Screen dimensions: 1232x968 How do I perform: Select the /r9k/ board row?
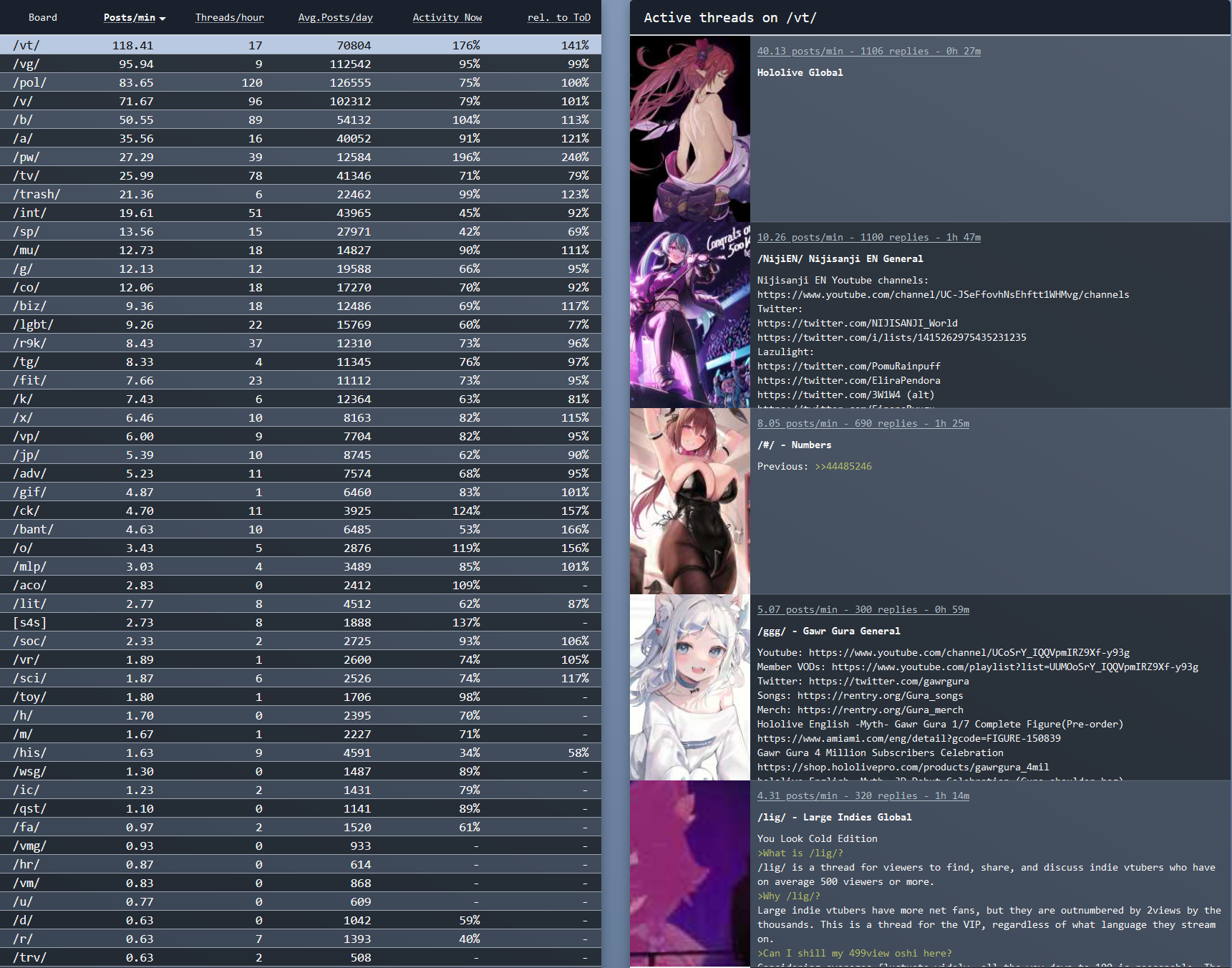301,343
